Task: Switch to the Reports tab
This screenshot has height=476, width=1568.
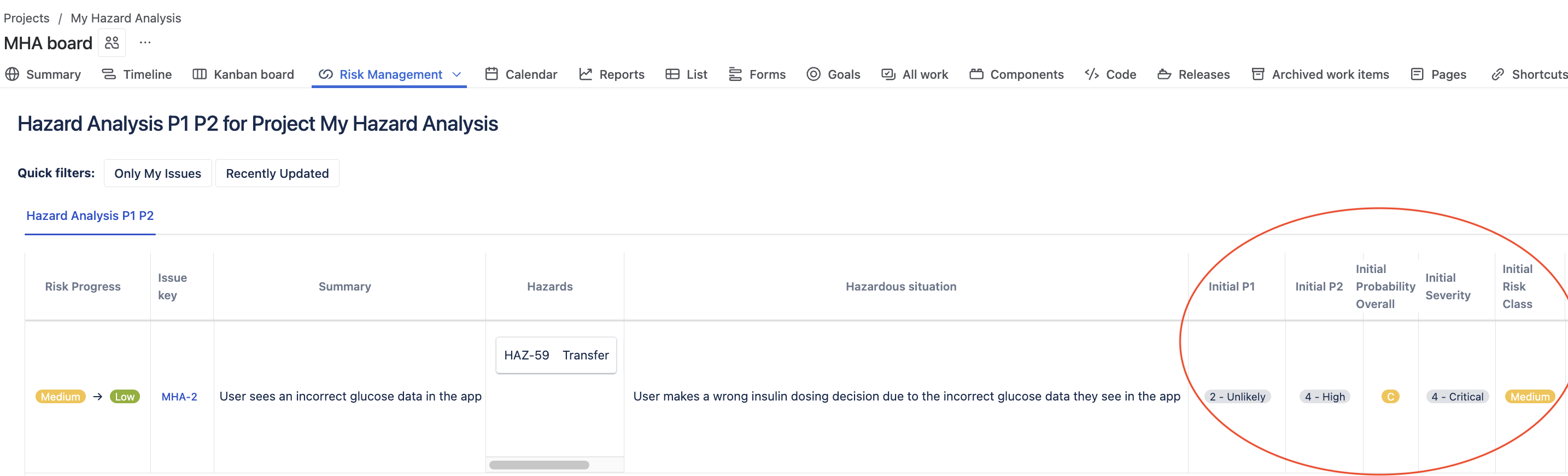Action: tap(622, 74)
